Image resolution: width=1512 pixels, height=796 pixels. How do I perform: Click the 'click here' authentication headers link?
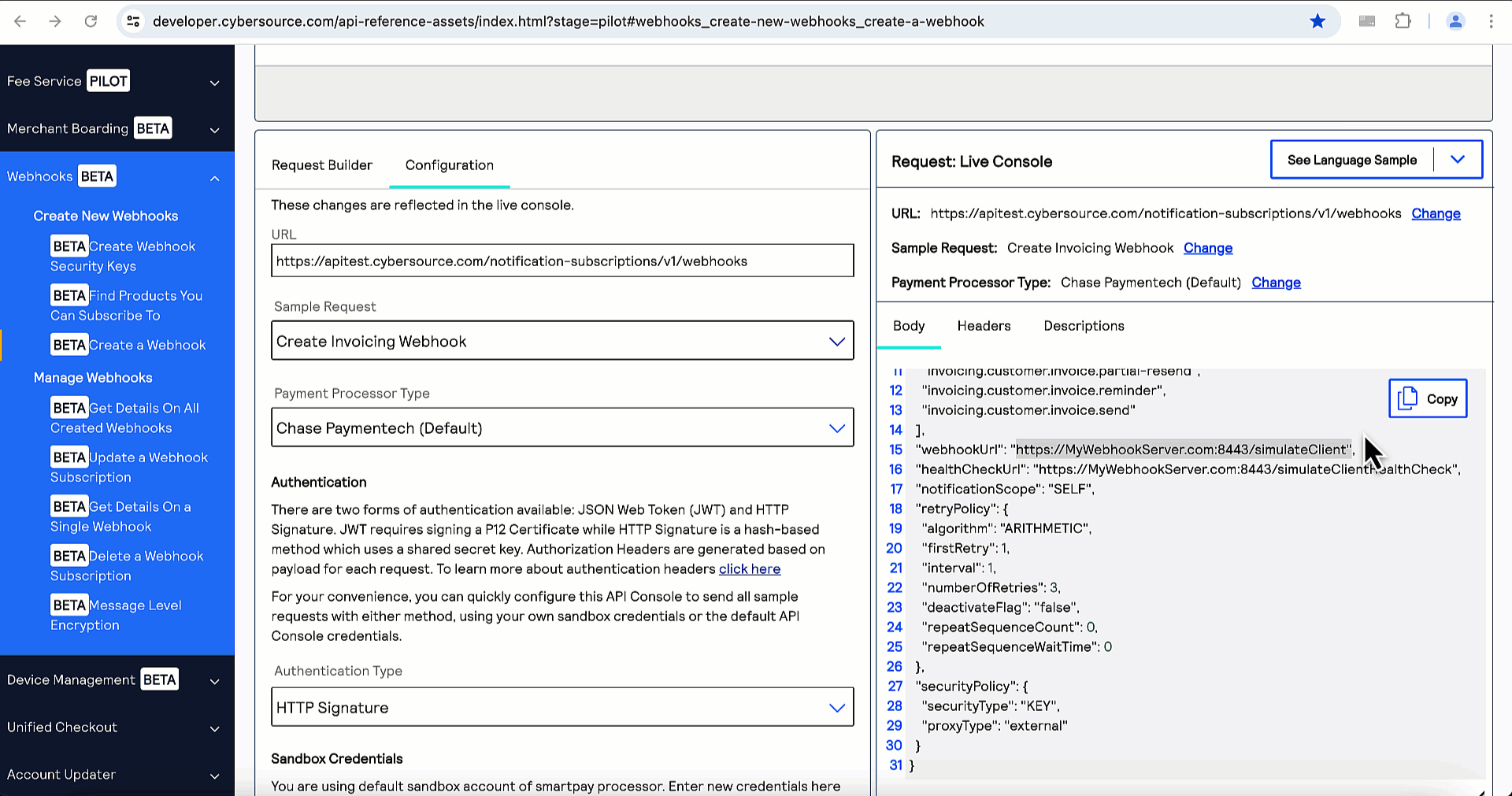tap(749, 569)
